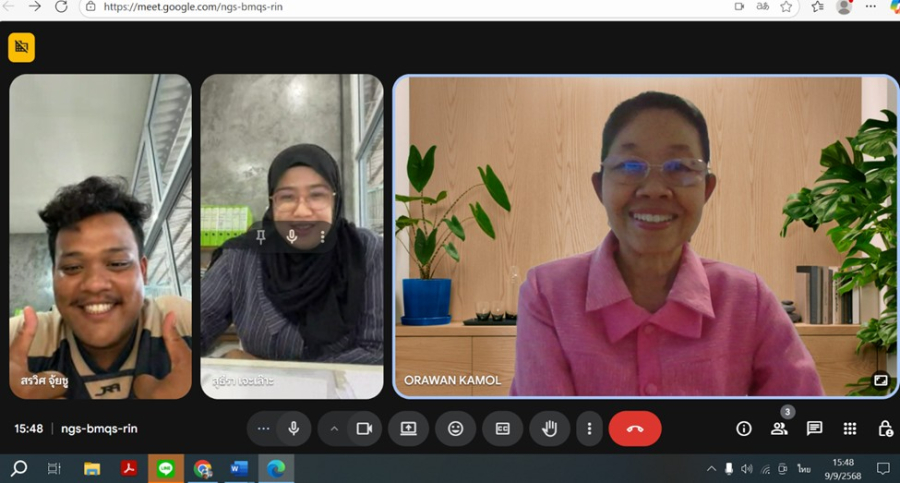Send a reaction with the emoji icon
Screen dimensions: 900x483
455,428
